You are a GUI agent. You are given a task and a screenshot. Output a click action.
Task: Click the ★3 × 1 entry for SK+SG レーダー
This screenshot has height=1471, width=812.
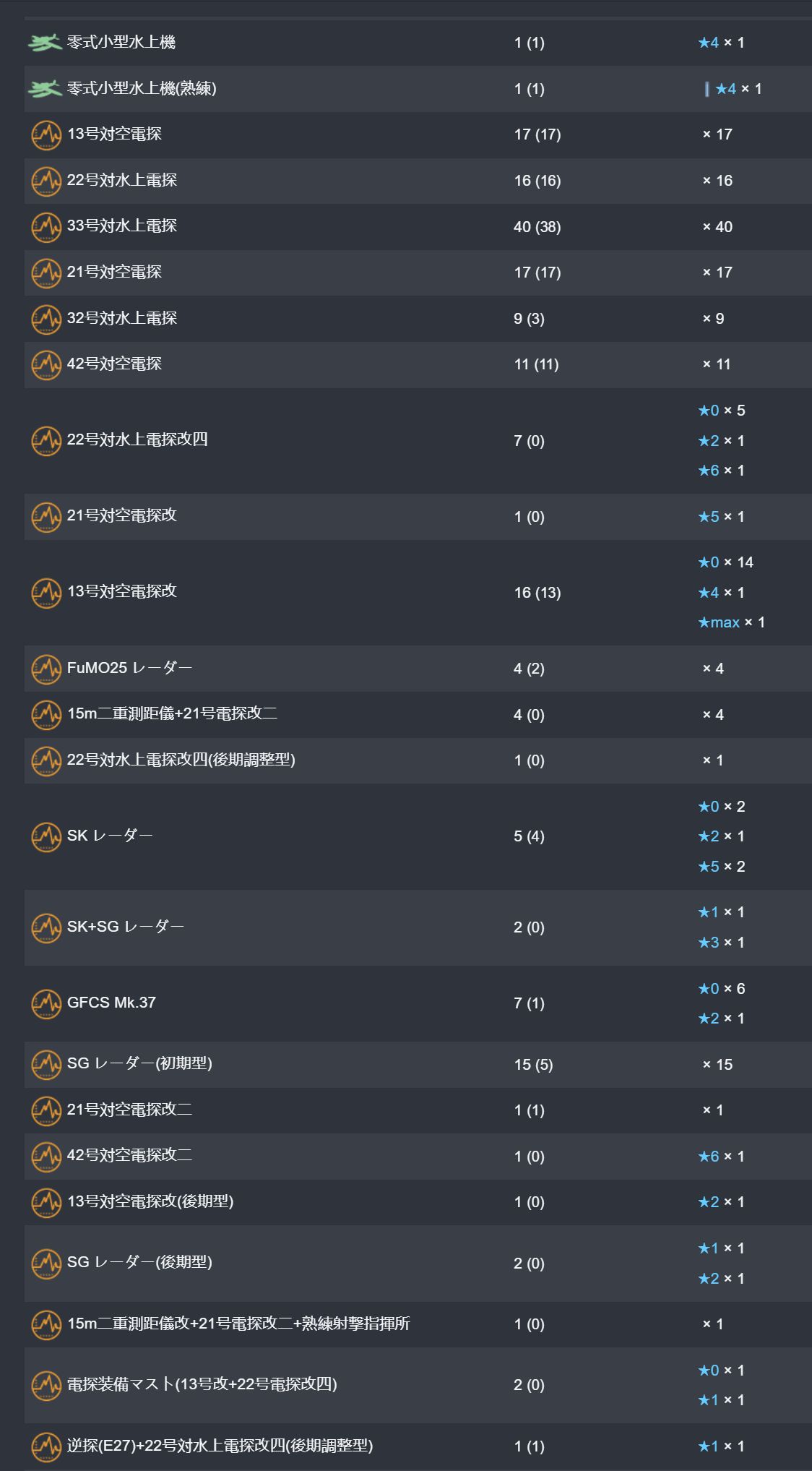pyautogui.click(x=721, y=943)
